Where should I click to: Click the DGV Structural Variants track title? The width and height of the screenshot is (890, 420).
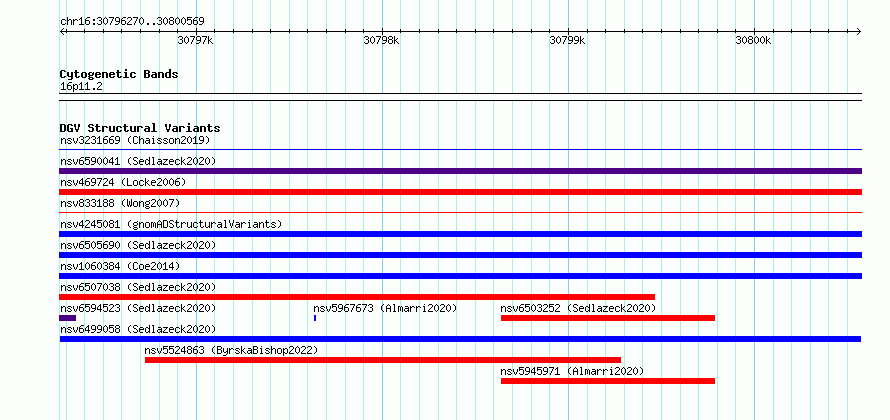[140, 128]
